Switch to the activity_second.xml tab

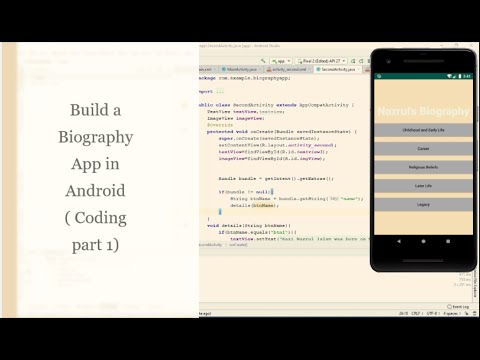(x=289, y=69)
